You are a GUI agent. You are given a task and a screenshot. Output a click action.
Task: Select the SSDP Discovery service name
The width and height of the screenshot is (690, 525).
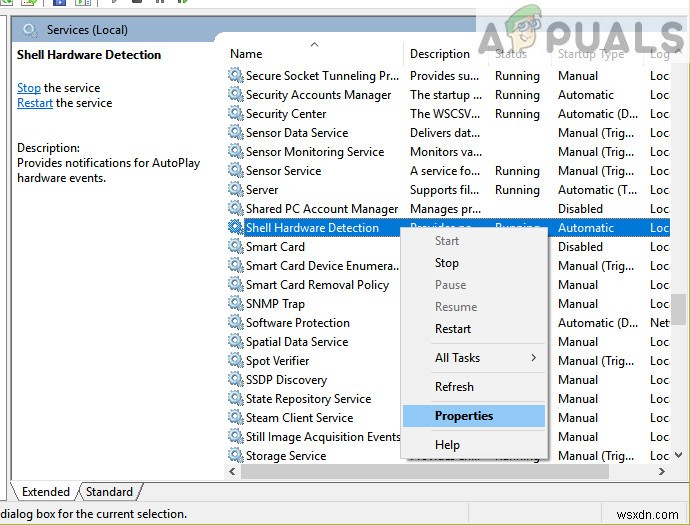[286, 380]
